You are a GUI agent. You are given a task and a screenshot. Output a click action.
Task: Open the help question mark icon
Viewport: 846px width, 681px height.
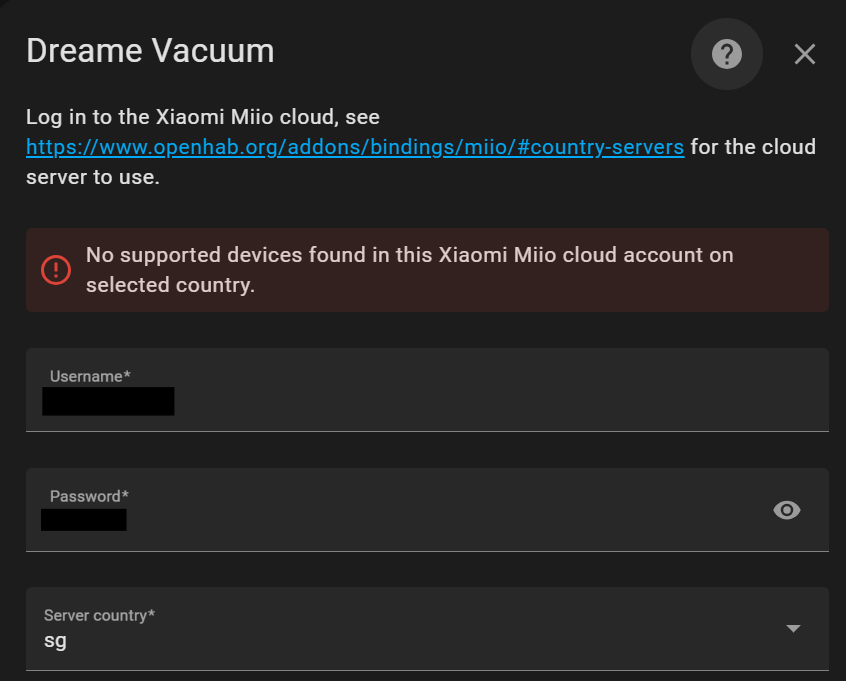[726, 54]
